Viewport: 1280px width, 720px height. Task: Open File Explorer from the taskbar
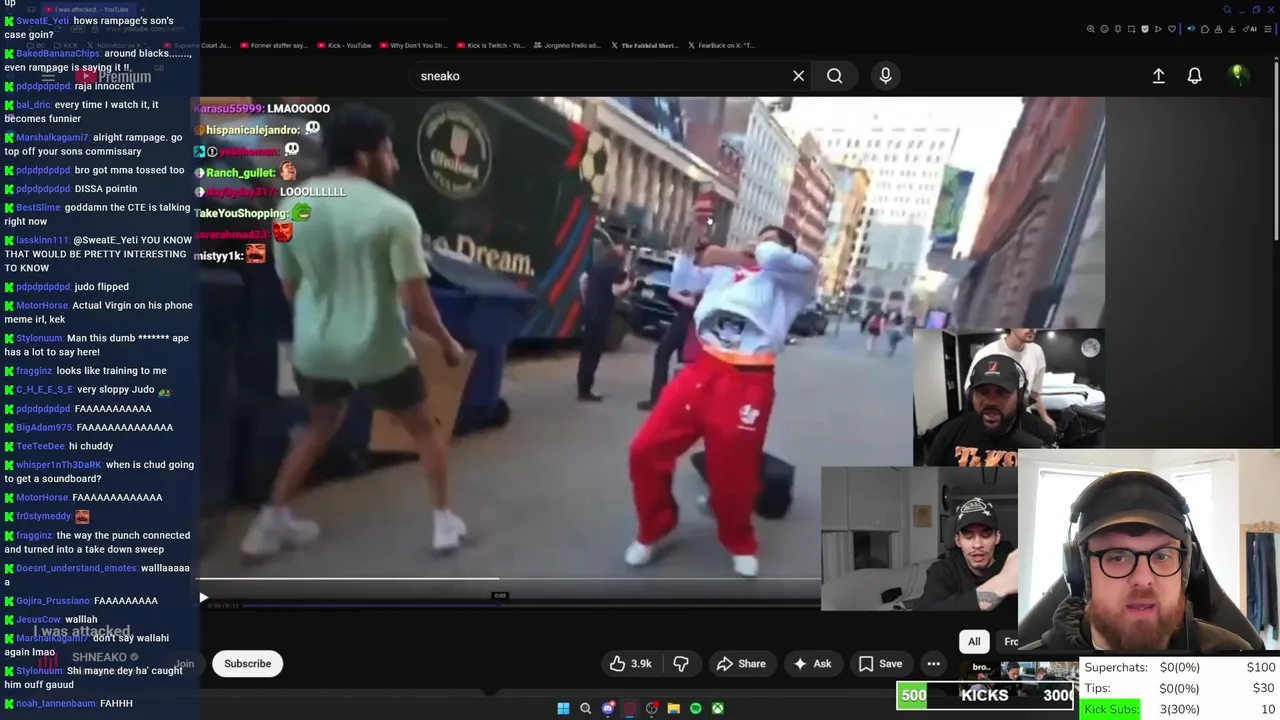click(673, 709)
